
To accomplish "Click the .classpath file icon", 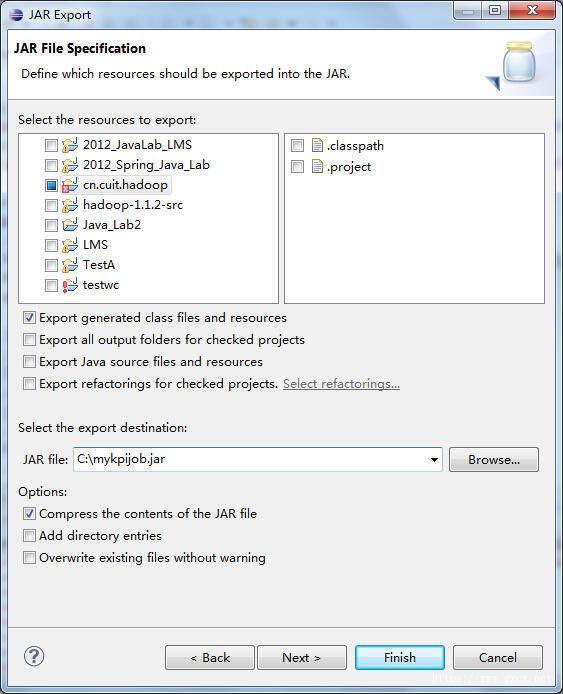I will tap(317, 145).
